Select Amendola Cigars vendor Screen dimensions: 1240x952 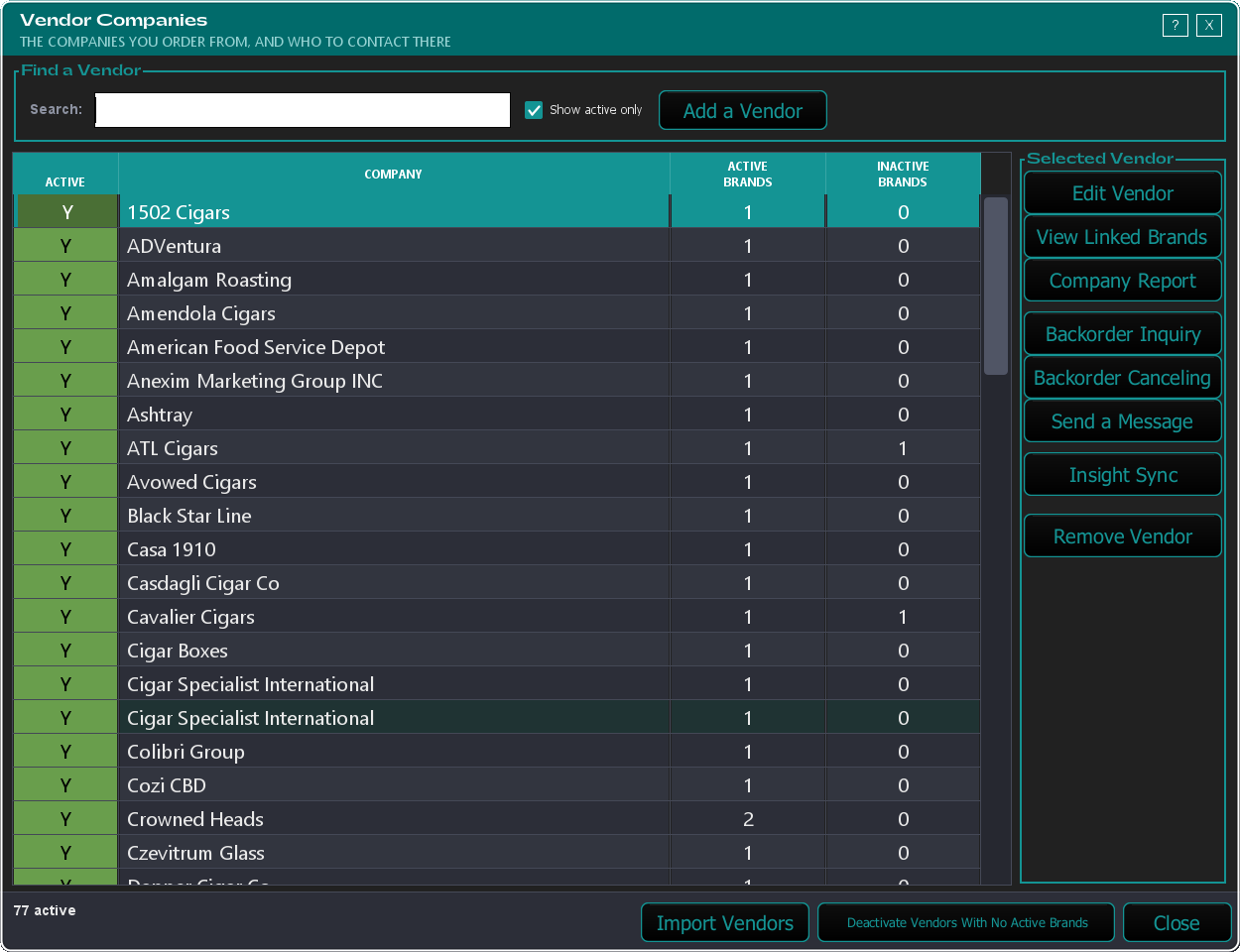496,313
